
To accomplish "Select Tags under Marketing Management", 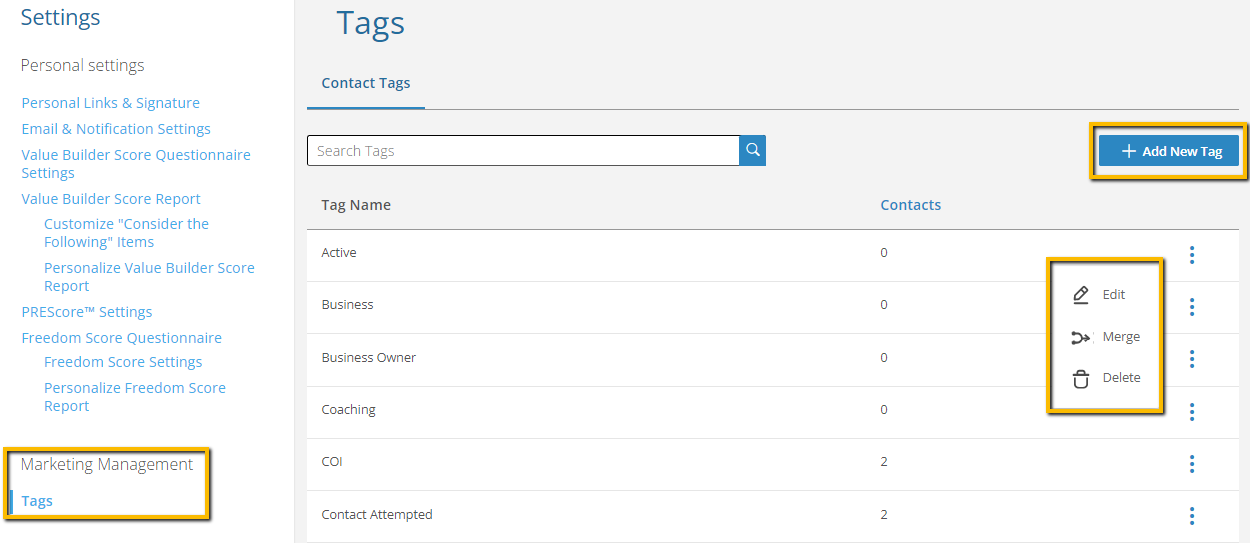I will click(x=37, y=501).
